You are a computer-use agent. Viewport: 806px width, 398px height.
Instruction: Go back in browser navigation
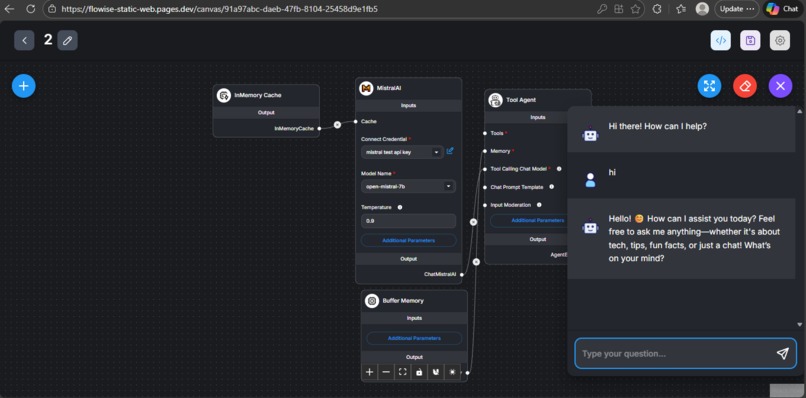[9, 9]
